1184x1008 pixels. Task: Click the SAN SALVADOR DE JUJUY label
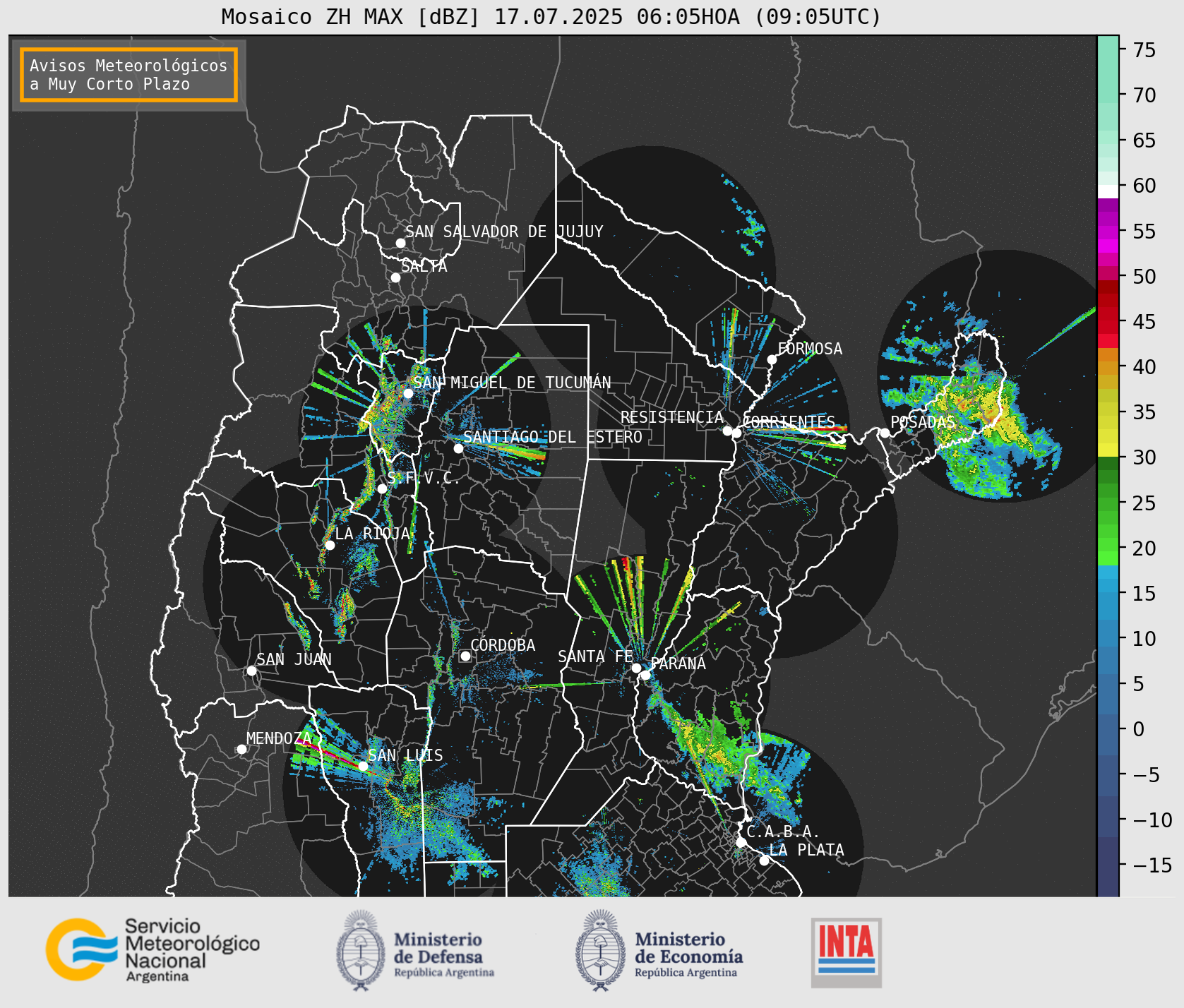coord(504,232)
